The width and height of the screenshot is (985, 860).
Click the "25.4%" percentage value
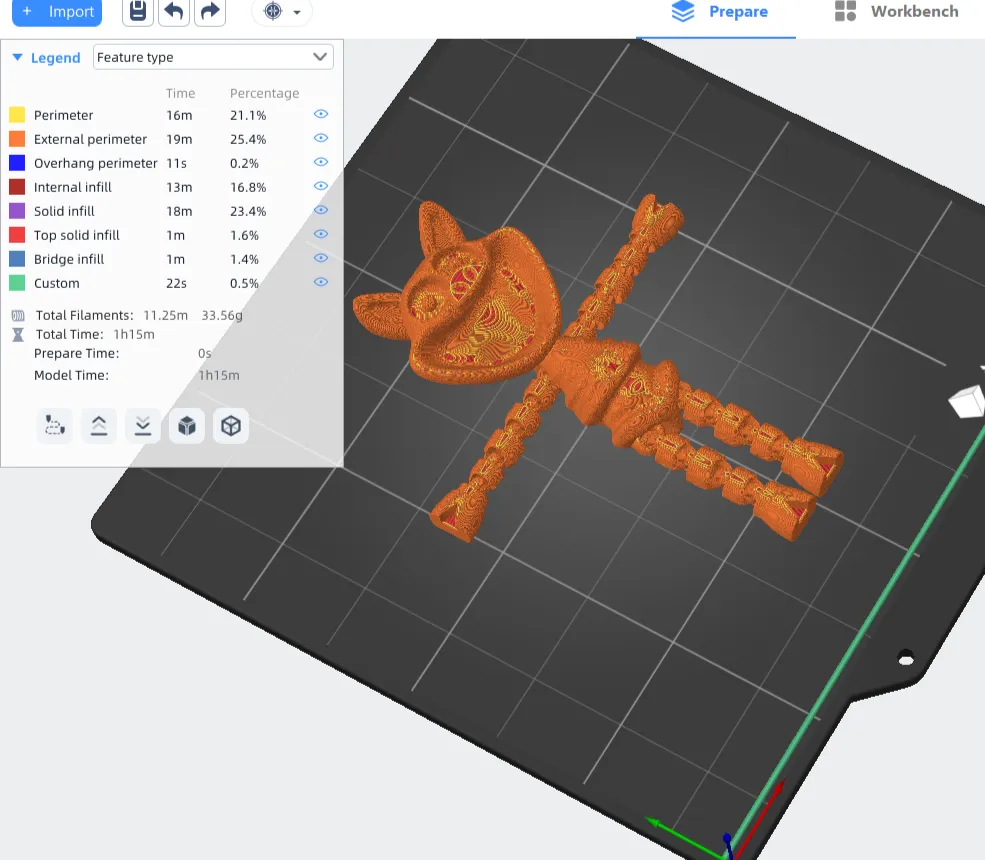coord(248,139)
